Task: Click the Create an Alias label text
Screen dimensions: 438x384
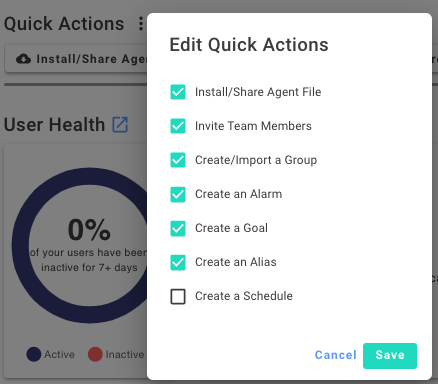Action: 236,262
